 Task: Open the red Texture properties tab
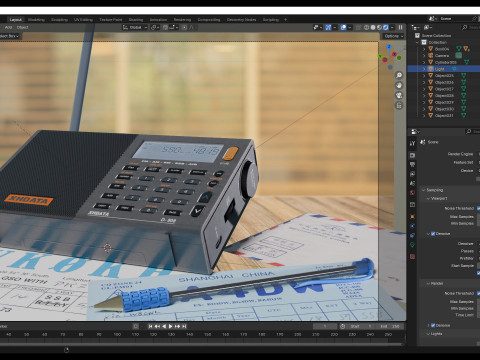[x=412, y=256]
